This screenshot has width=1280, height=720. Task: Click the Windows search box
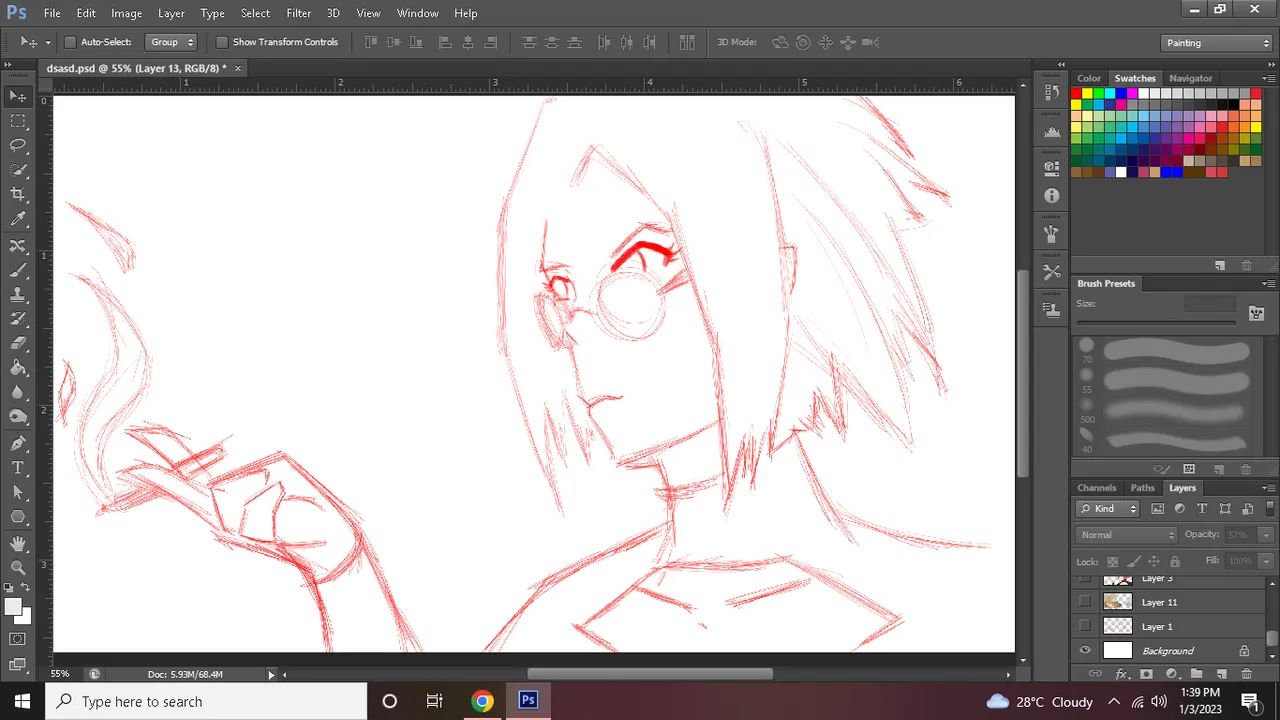206,701
